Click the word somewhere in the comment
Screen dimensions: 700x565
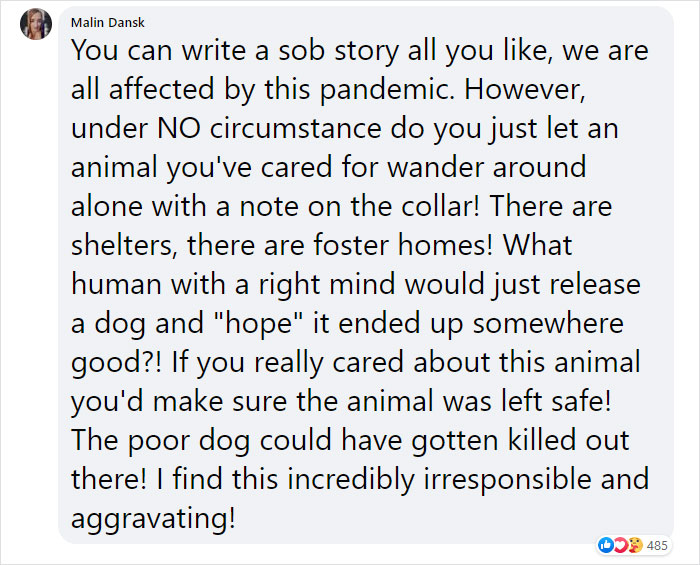(548, 323)
